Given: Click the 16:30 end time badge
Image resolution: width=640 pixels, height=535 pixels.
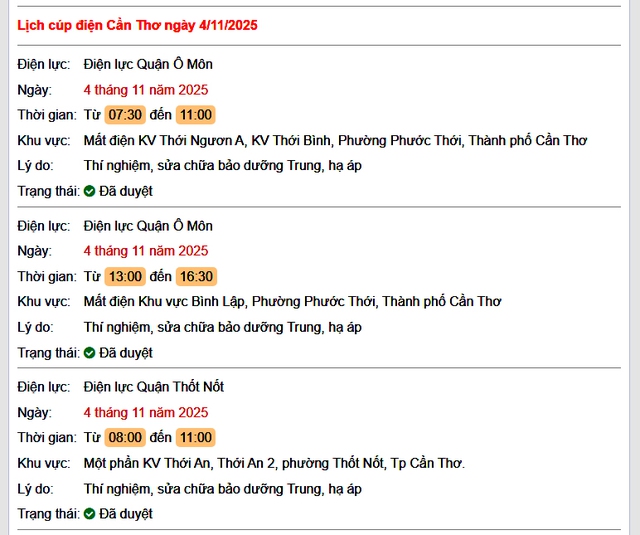Looking at the screenshot, I should tap(195, 277).
